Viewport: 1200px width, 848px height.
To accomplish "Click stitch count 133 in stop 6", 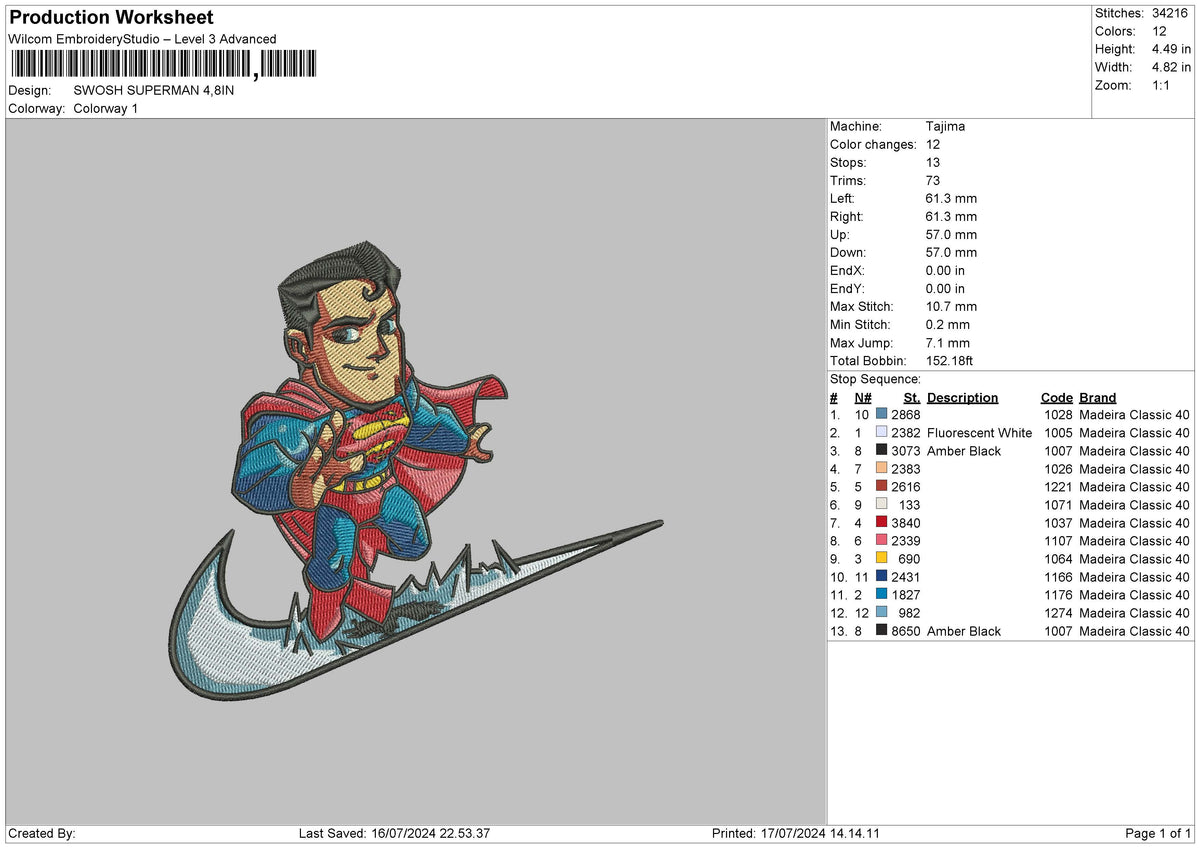I will 909,505.
